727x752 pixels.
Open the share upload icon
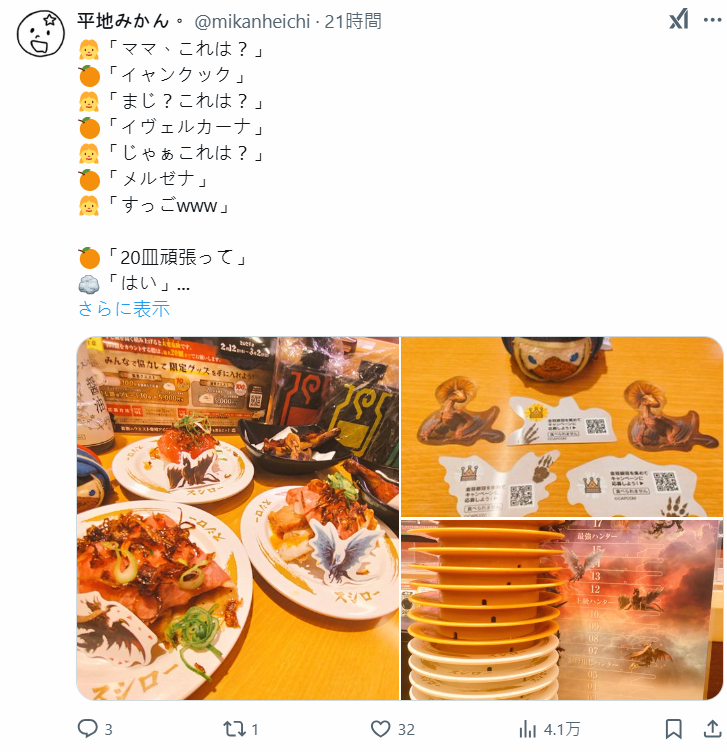click(713, 728)
